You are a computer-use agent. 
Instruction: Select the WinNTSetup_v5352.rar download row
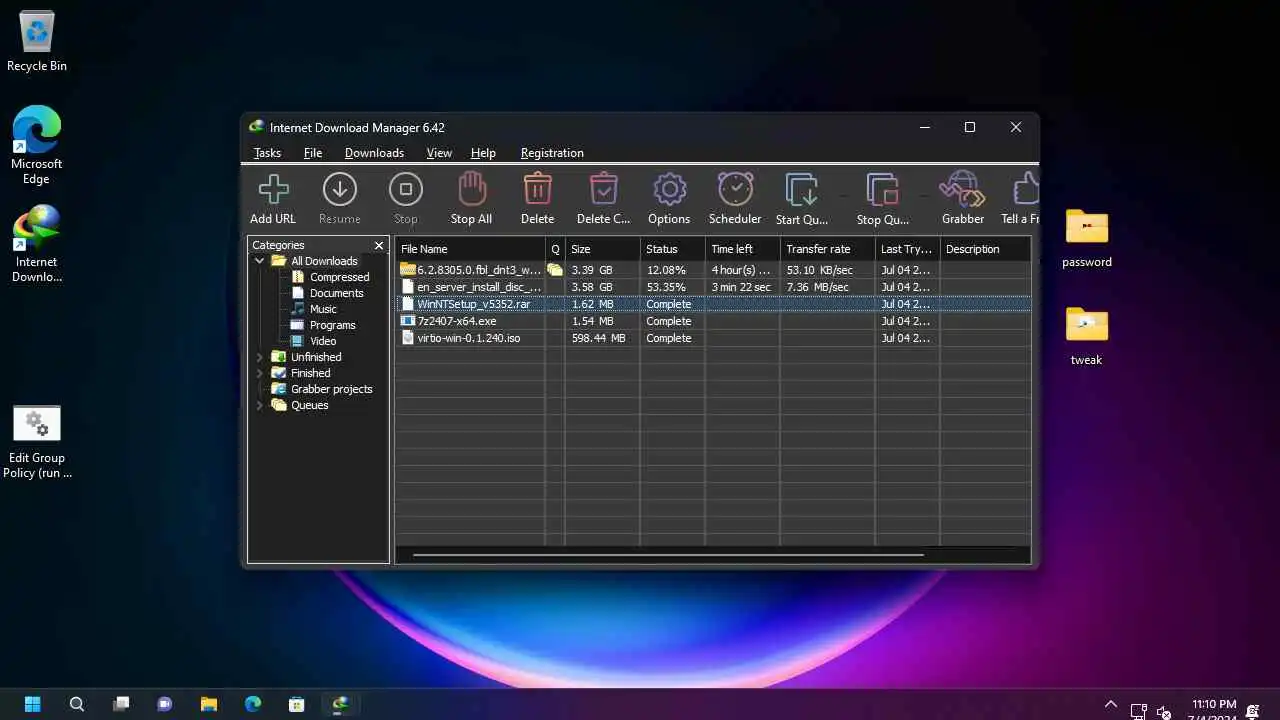713,304
